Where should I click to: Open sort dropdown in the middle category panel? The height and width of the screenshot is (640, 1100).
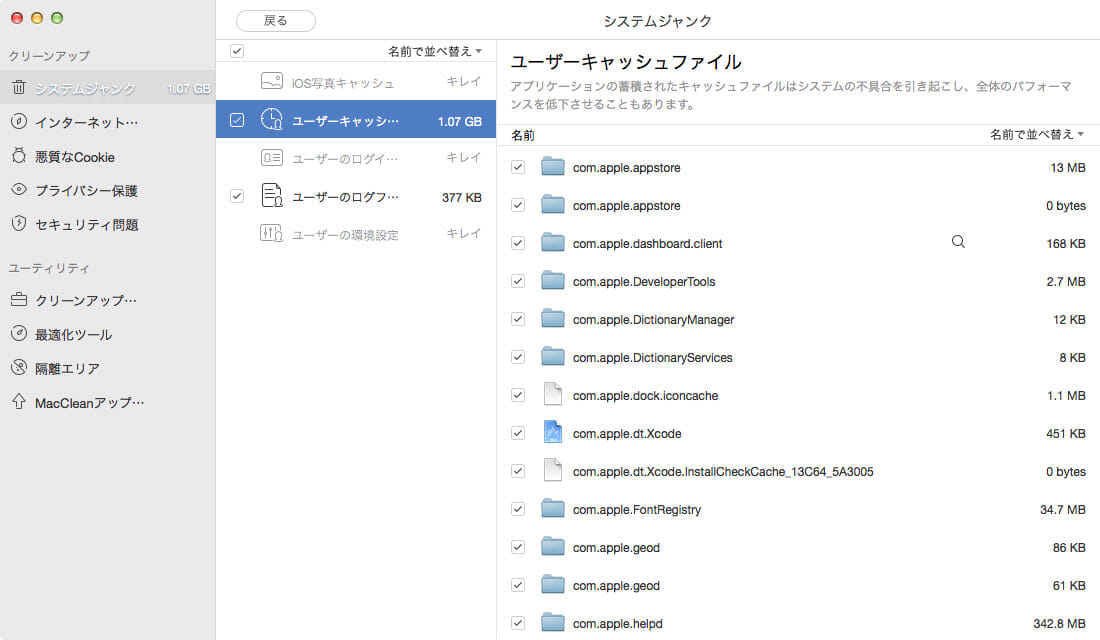(435, 51)
